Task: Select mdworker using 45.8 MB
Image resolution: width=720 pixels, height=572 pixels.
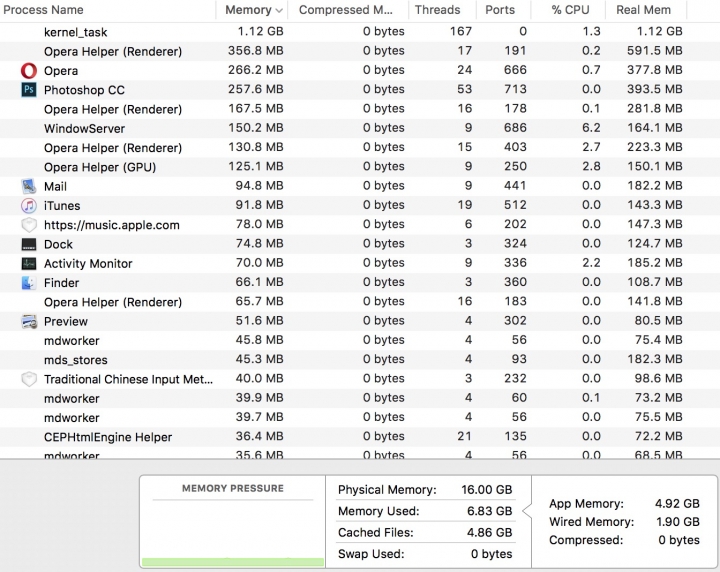Action: coord(360,341)
